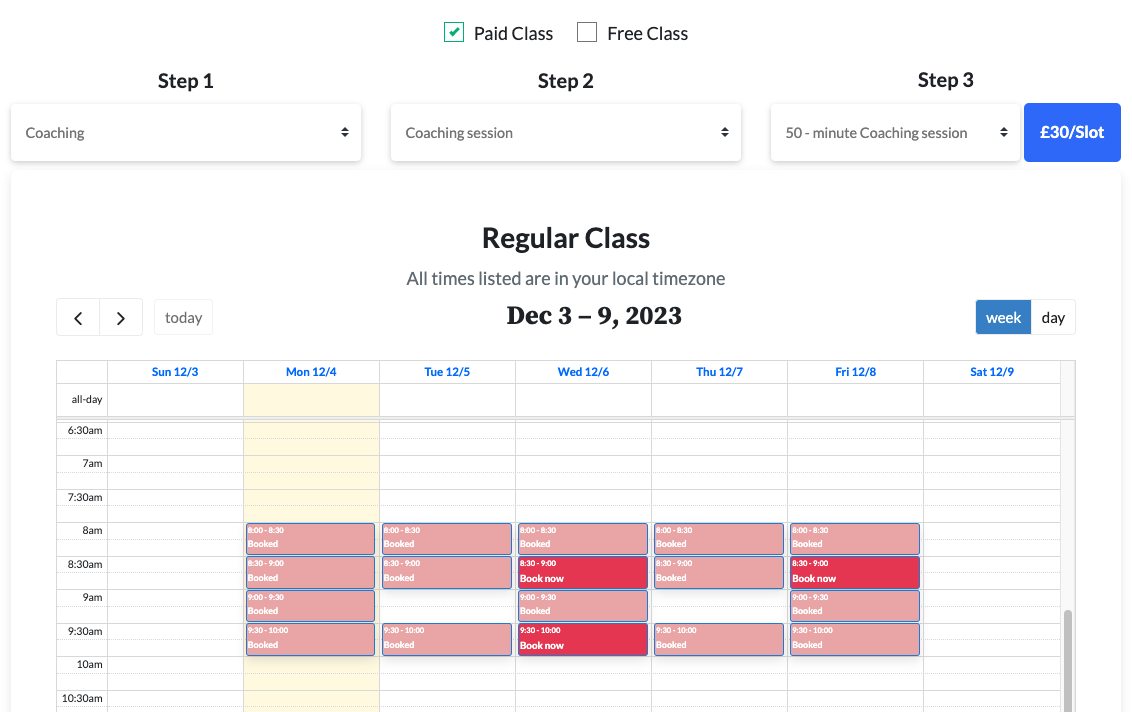This screenshot has width=1132, height=712.
Task: Enable the Paid Class checkbox
Action: (x=453, y=32)
